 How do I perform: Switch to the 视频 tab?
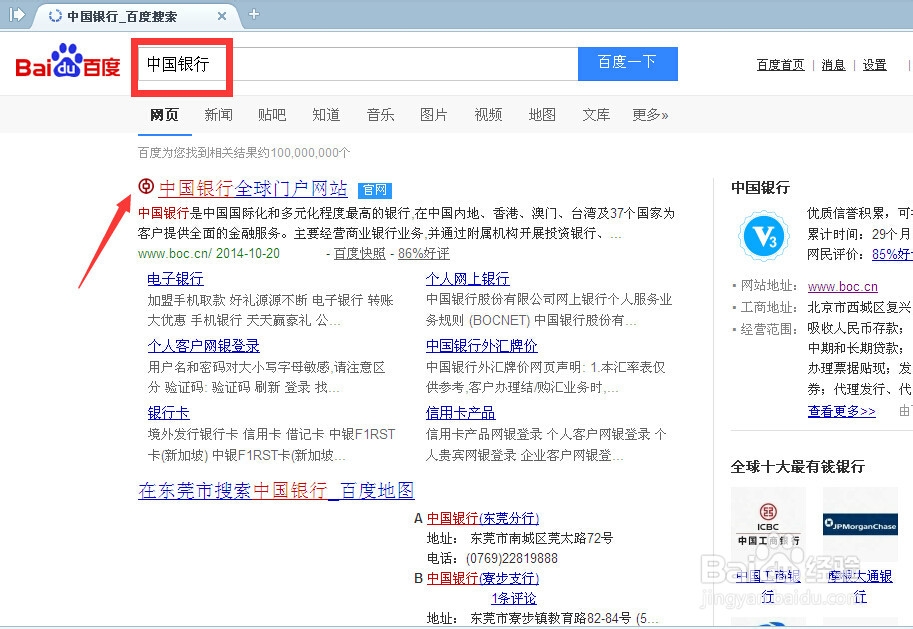[488, 115]
